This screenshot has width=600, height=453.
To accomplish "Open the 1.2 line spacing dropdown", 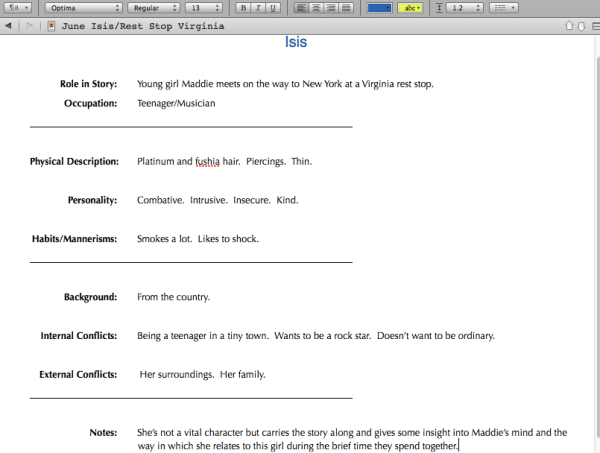I will pyautogui.click(x=465, y=8).
